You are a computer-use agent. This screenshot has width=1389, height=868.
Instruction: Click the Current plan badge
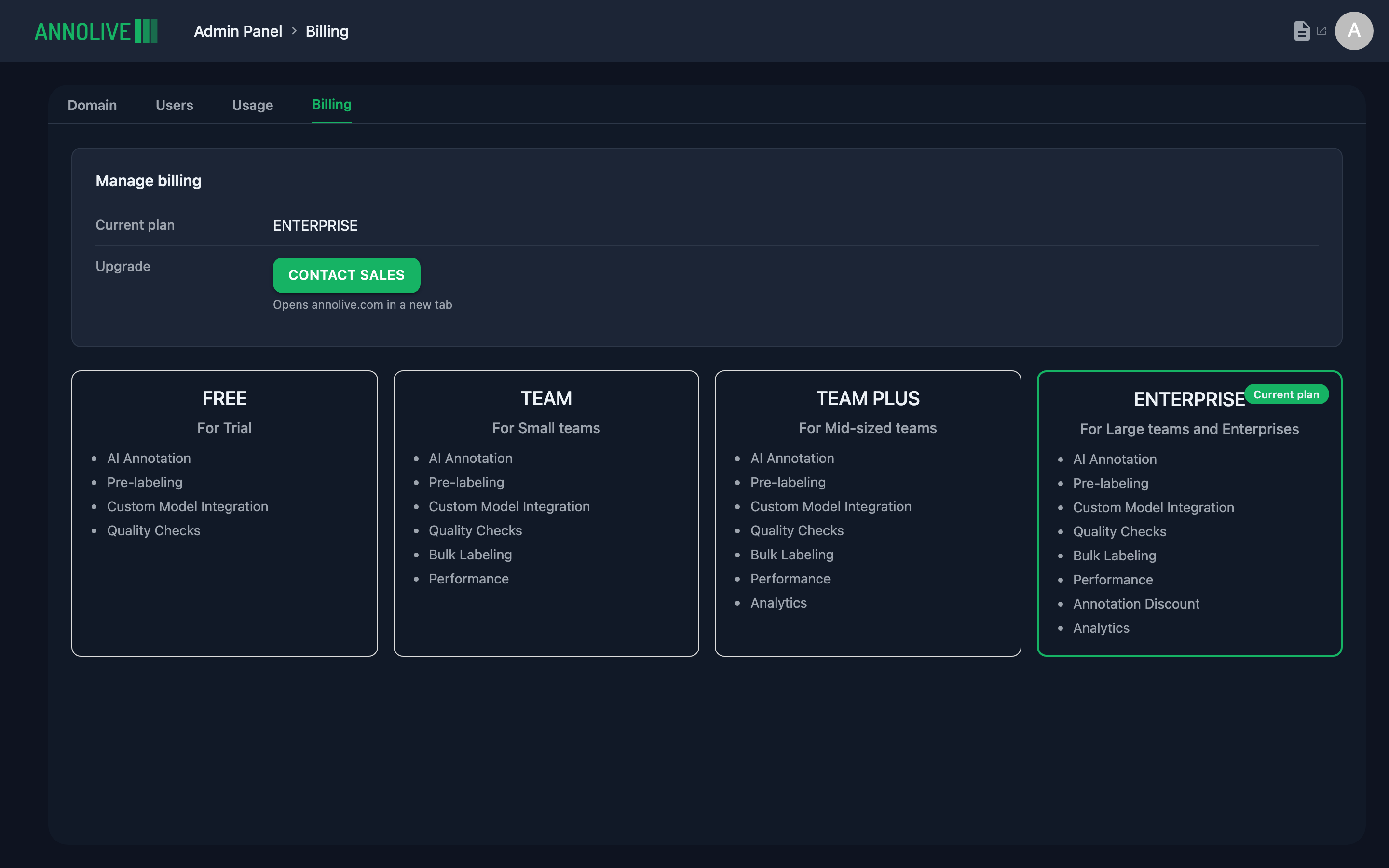pyautogui.click(x=1286, y=394)
